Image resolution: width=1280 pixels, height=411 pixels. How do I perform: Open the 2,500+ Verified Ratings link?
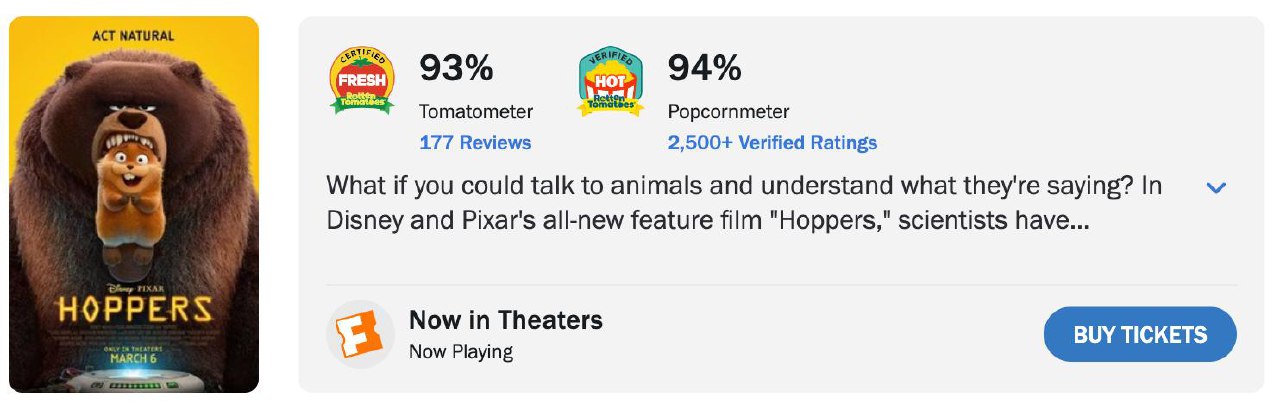click(772, 142)
